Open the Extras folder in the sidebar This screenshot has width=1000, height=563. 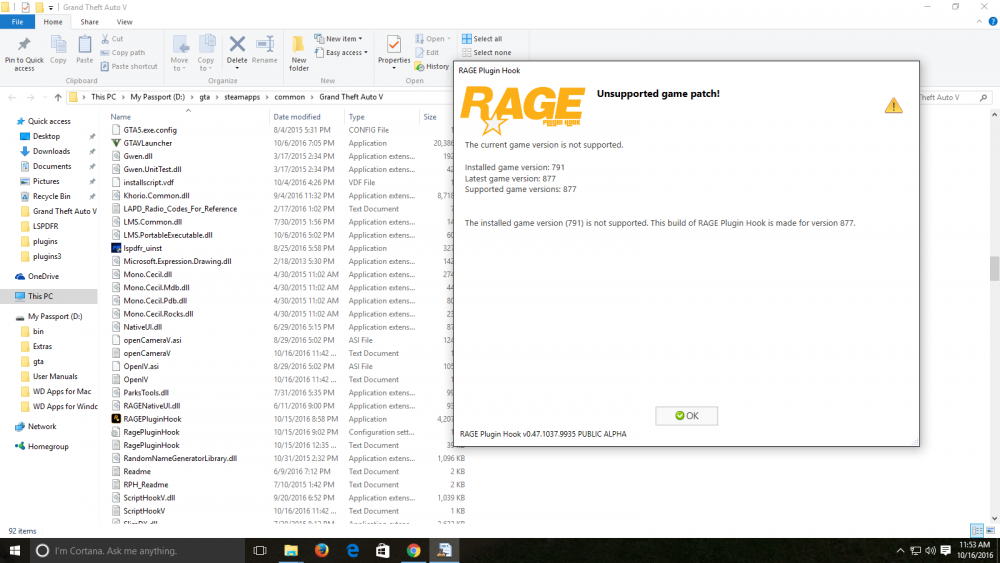click(x=42, y=346)
